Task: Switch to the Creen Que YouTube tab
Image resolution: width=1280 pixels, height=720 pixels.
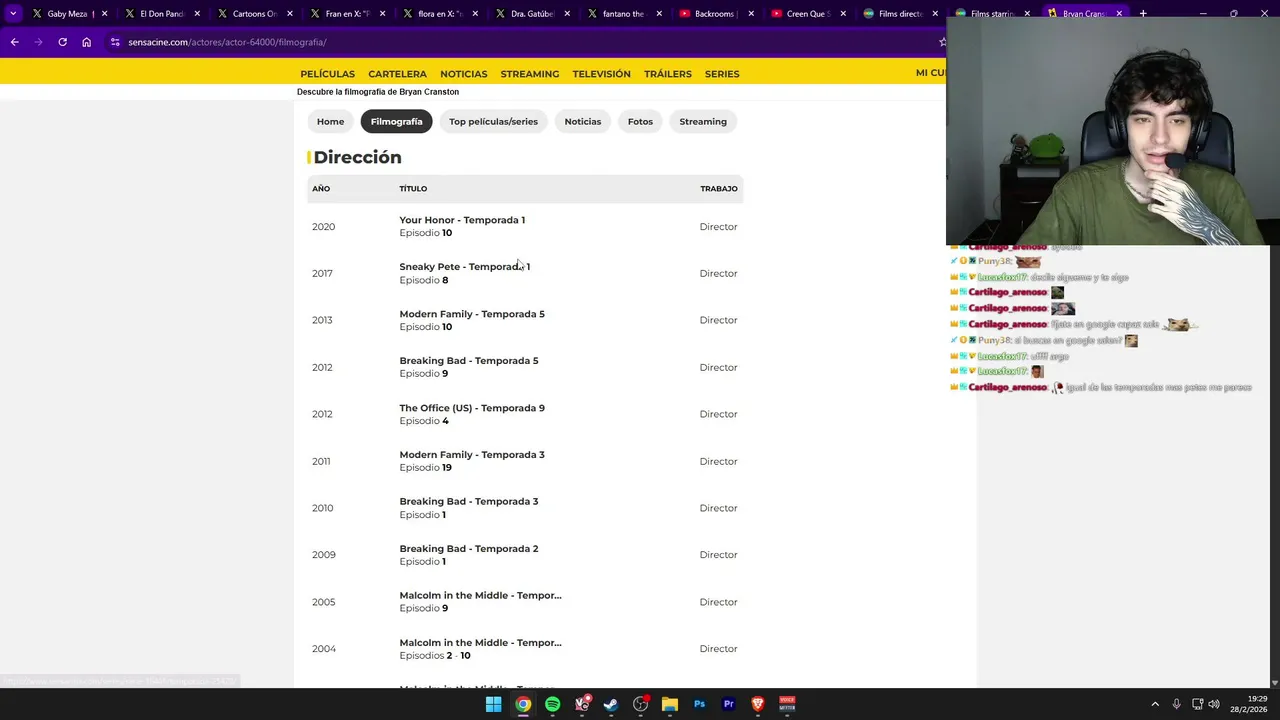Action: [x=808, y=14]
